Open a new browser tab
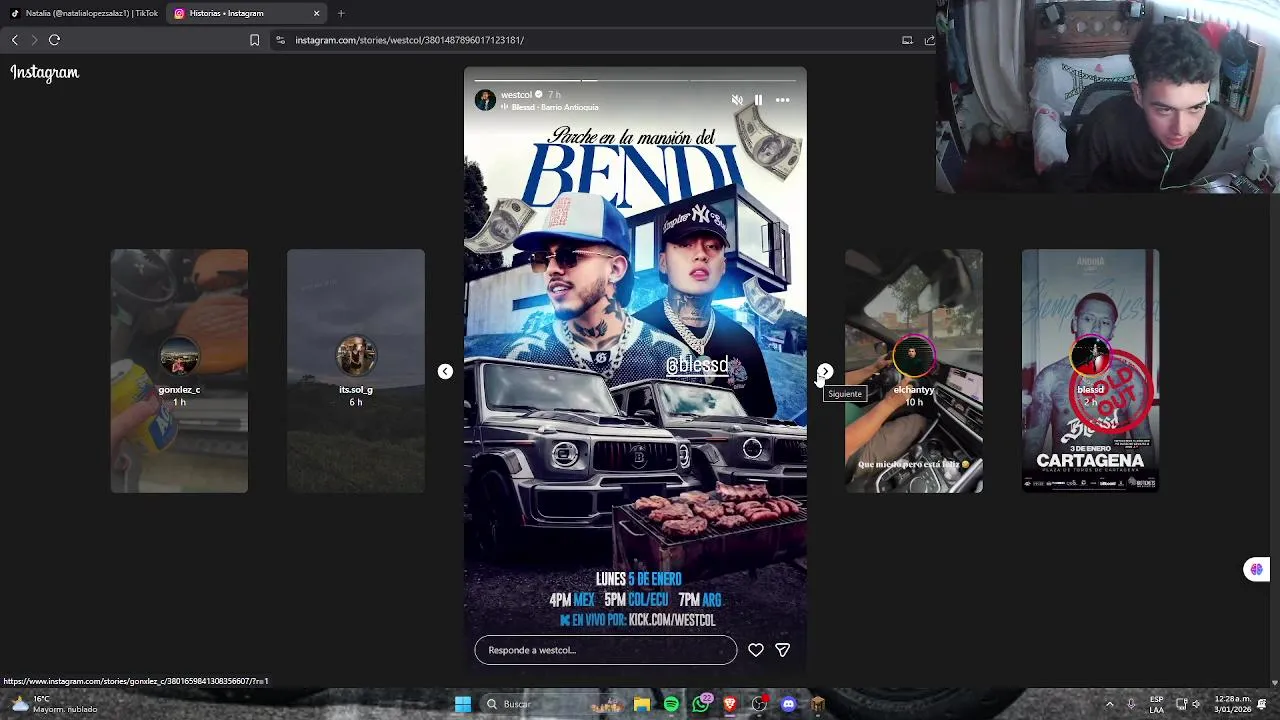1280x720 pixels. click(x=341, y=13)
